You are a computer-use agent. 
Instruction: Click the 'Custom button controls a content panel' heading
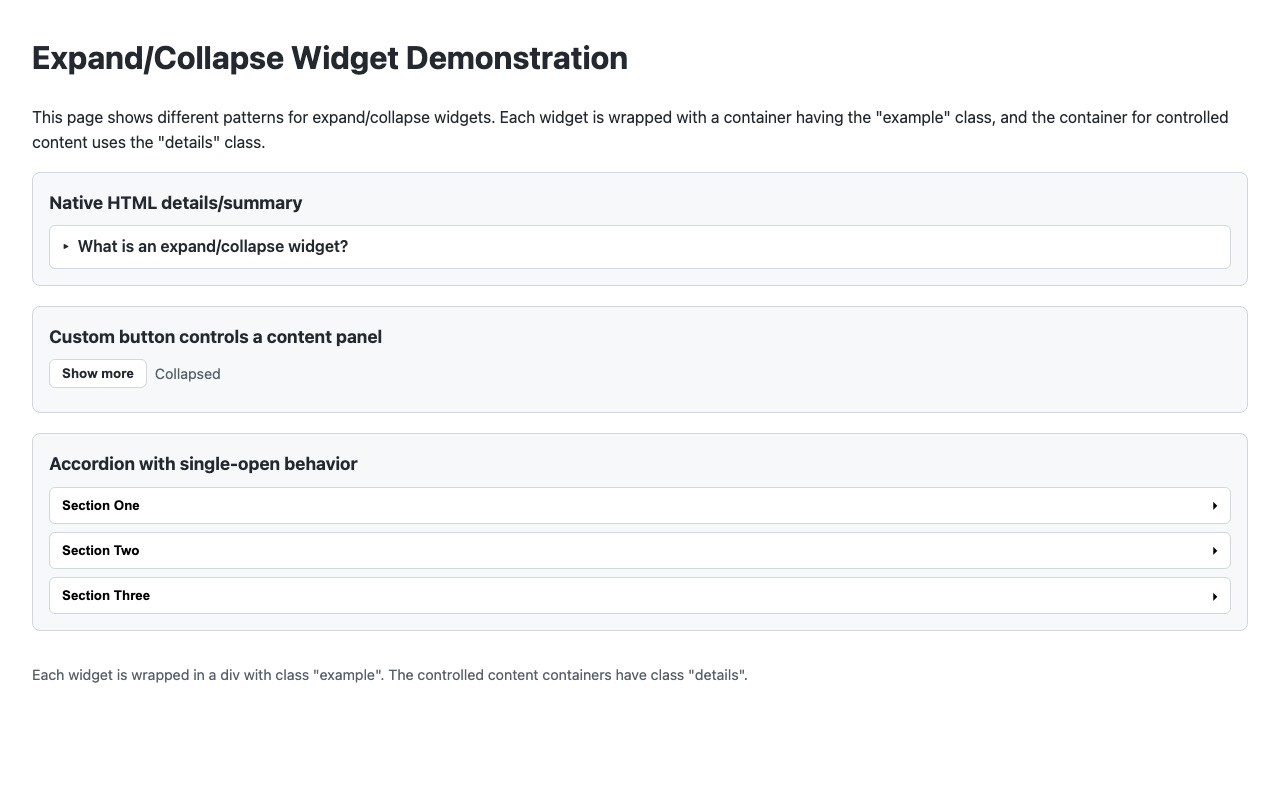(215, 337)
